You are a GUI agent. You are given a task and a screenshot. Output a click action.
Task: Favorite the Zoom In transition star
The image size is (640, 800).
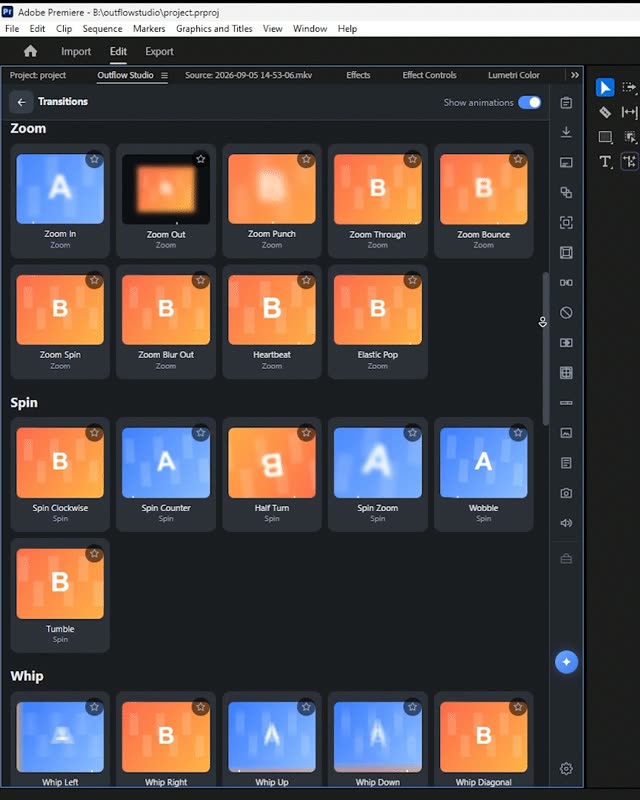[x=94, y=159]
